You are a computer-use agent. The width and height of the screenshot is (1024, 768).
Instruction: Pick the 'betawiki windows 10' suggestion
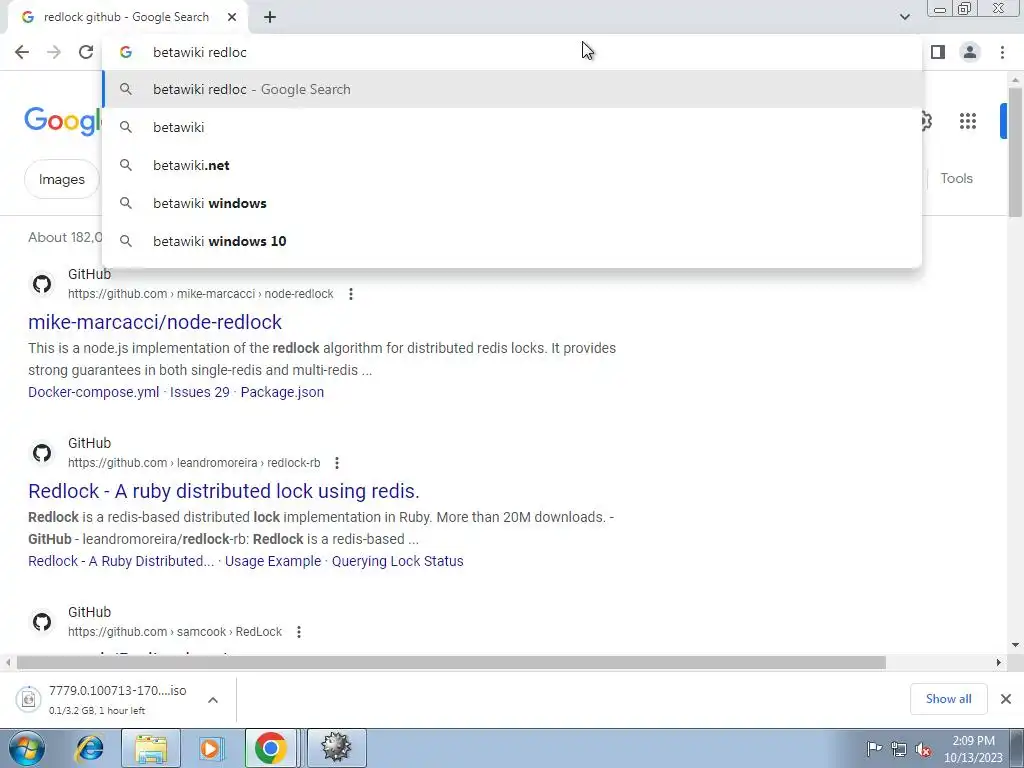coord(512,241)
